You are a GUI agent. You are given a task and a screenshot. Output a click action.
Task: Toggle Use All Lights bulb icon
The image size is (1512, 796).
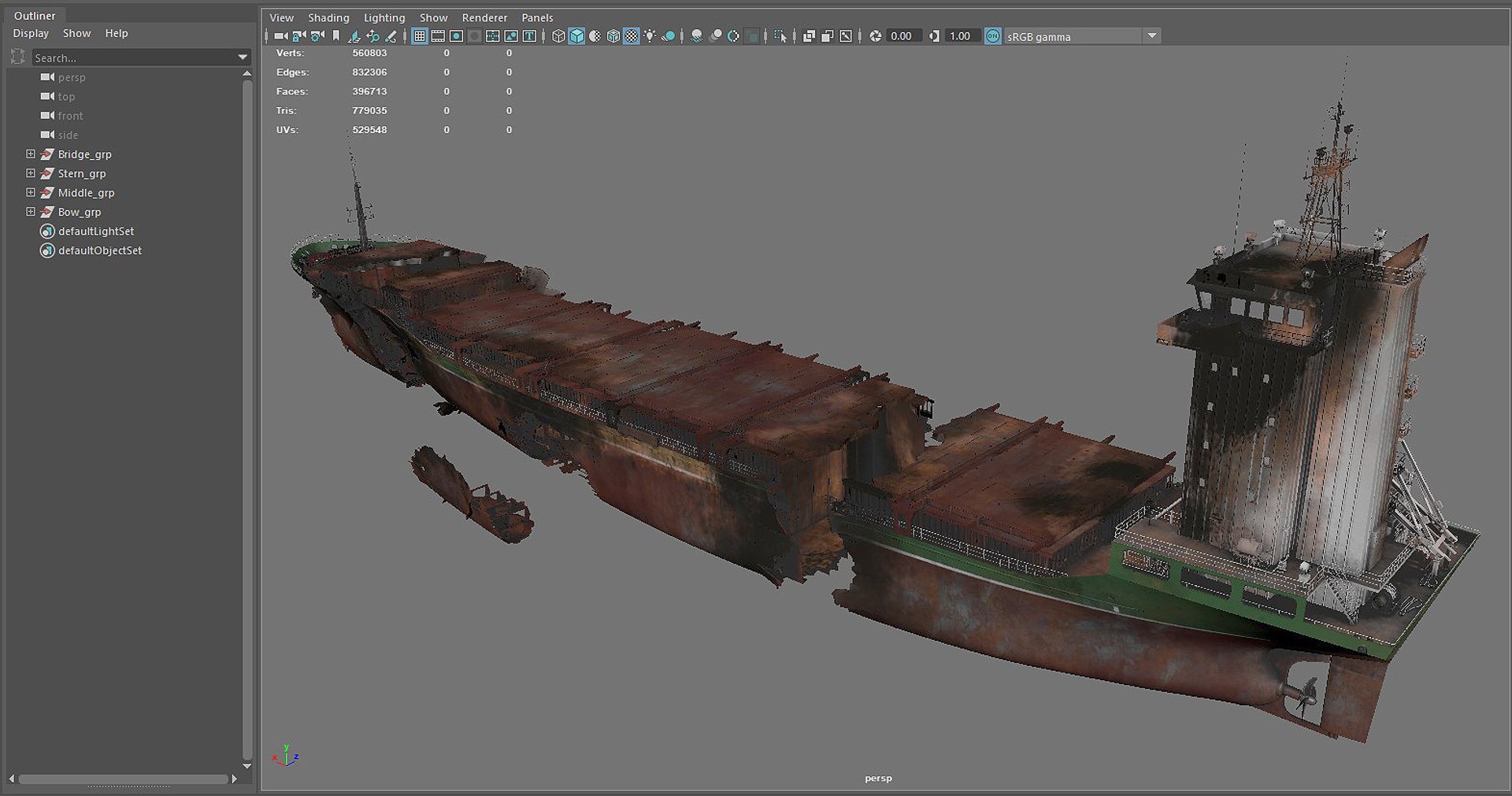(x=650, y=36)
